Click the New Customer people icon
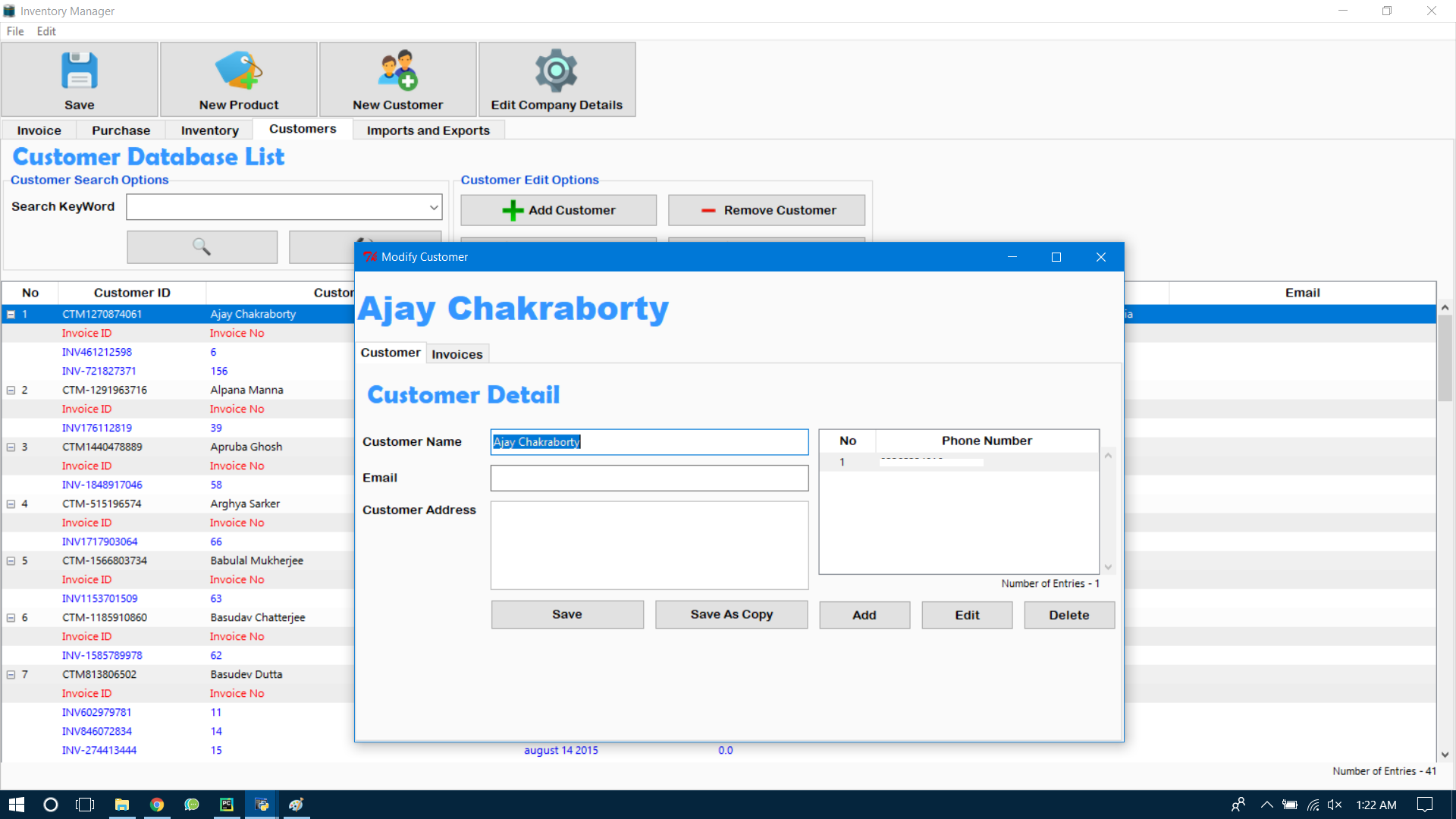Screen dimensions: 1456x819 click(x=397, y=71)
